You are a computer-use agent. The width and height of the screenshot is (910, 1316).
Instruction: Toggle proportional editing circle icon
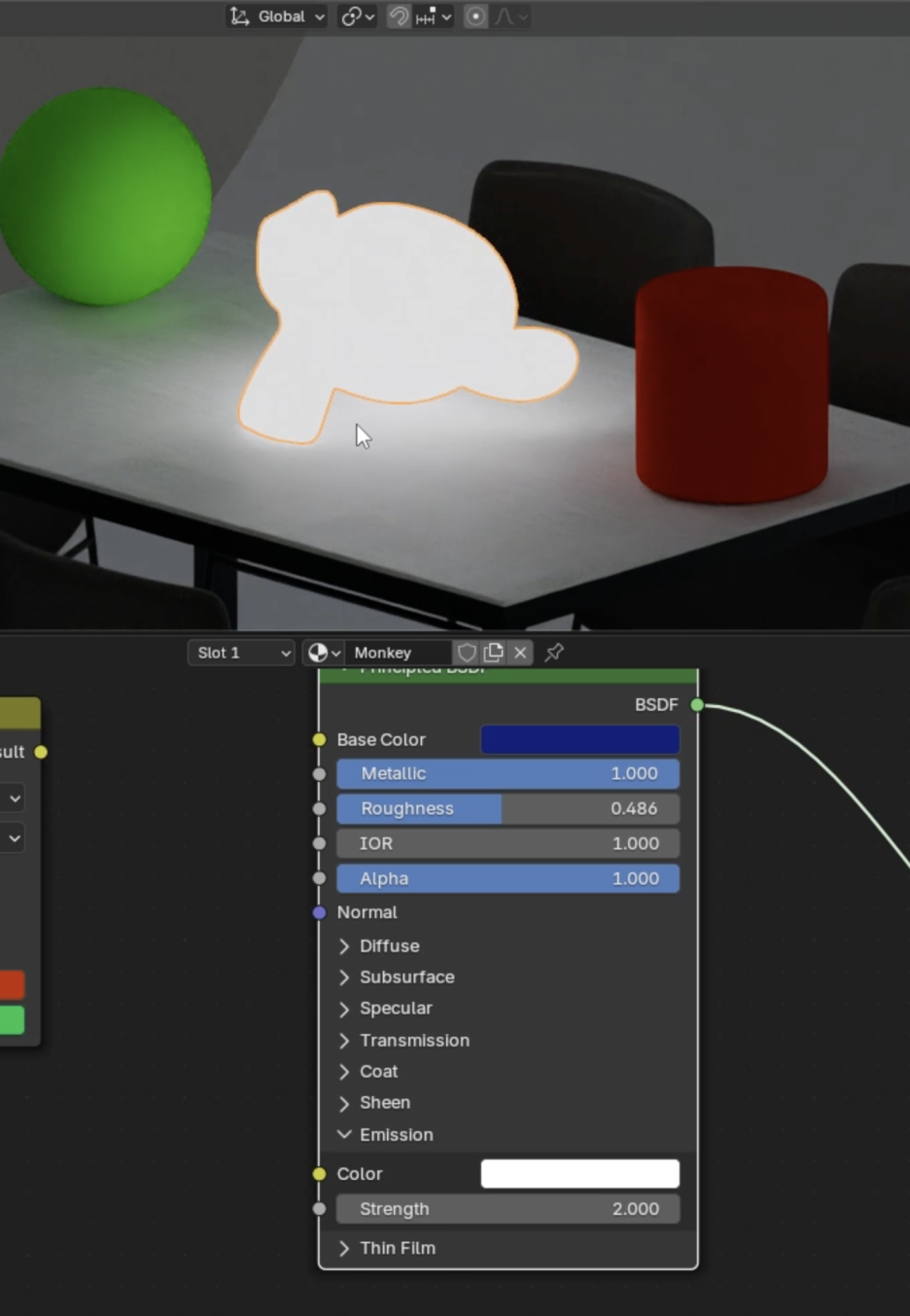click(x=475, y=17)
